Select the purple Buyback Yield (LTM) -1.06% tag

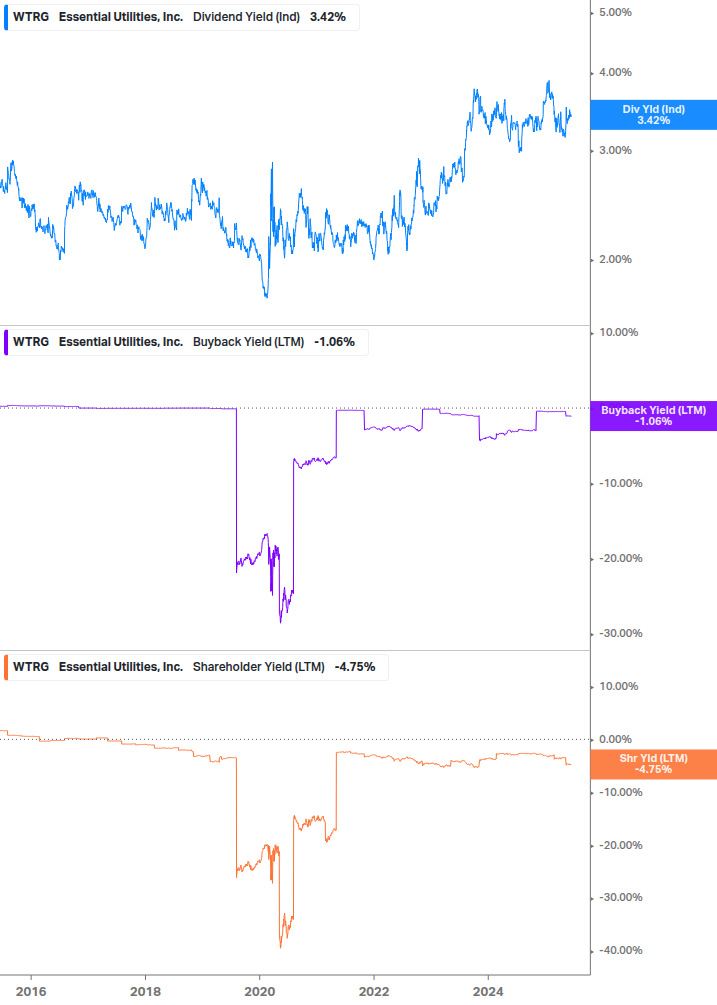pyautogui.click(x=654, y=416)
